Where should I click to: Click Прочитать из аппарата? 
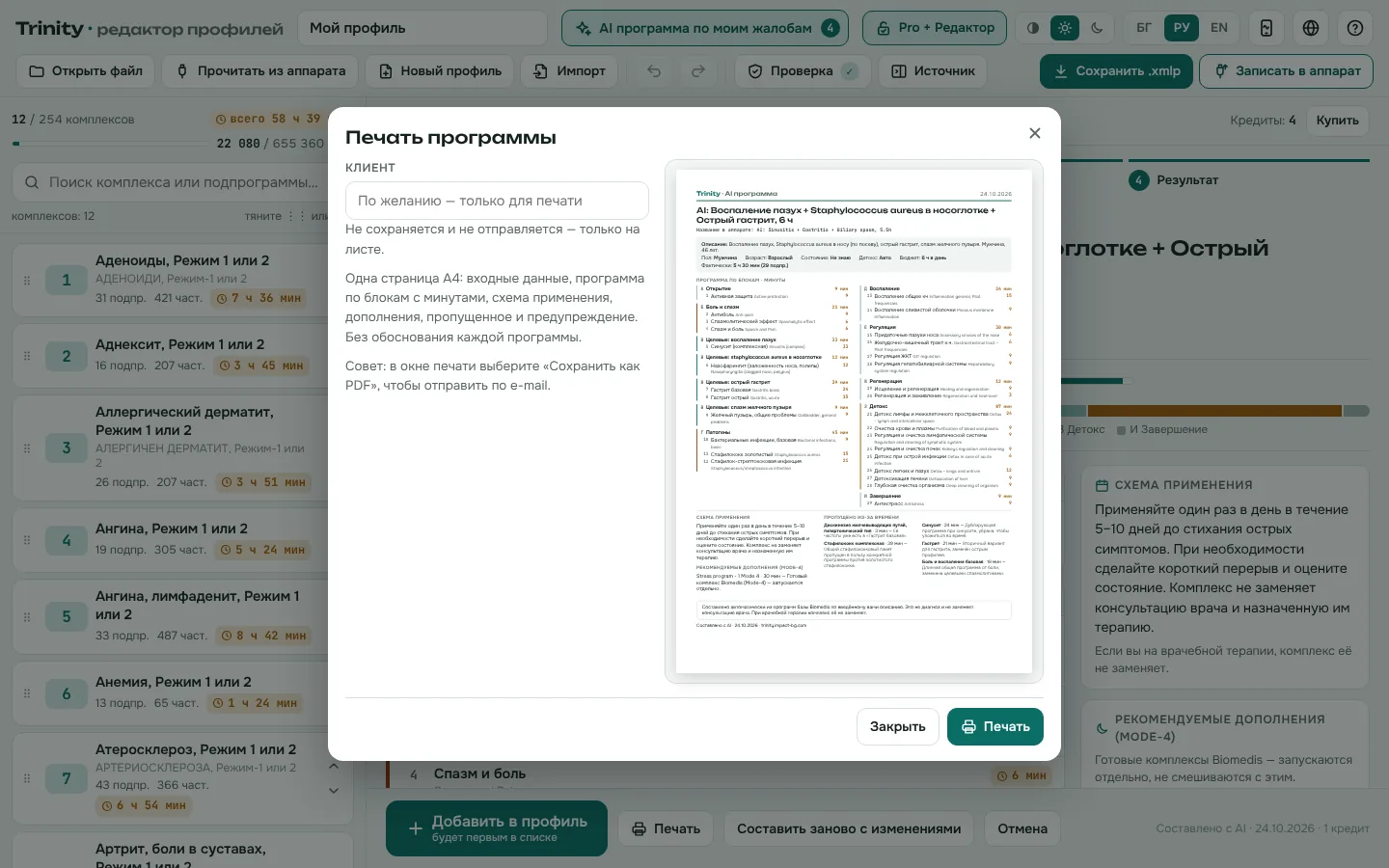tap(261, 71)
